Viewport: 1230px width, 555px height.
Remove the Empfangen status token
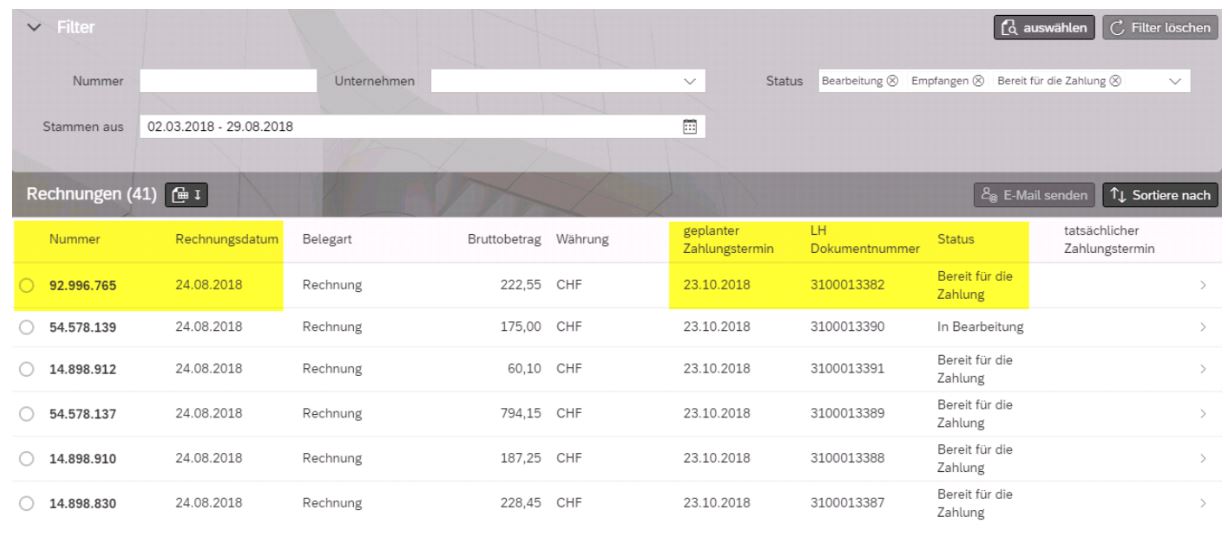pos(979,80)
